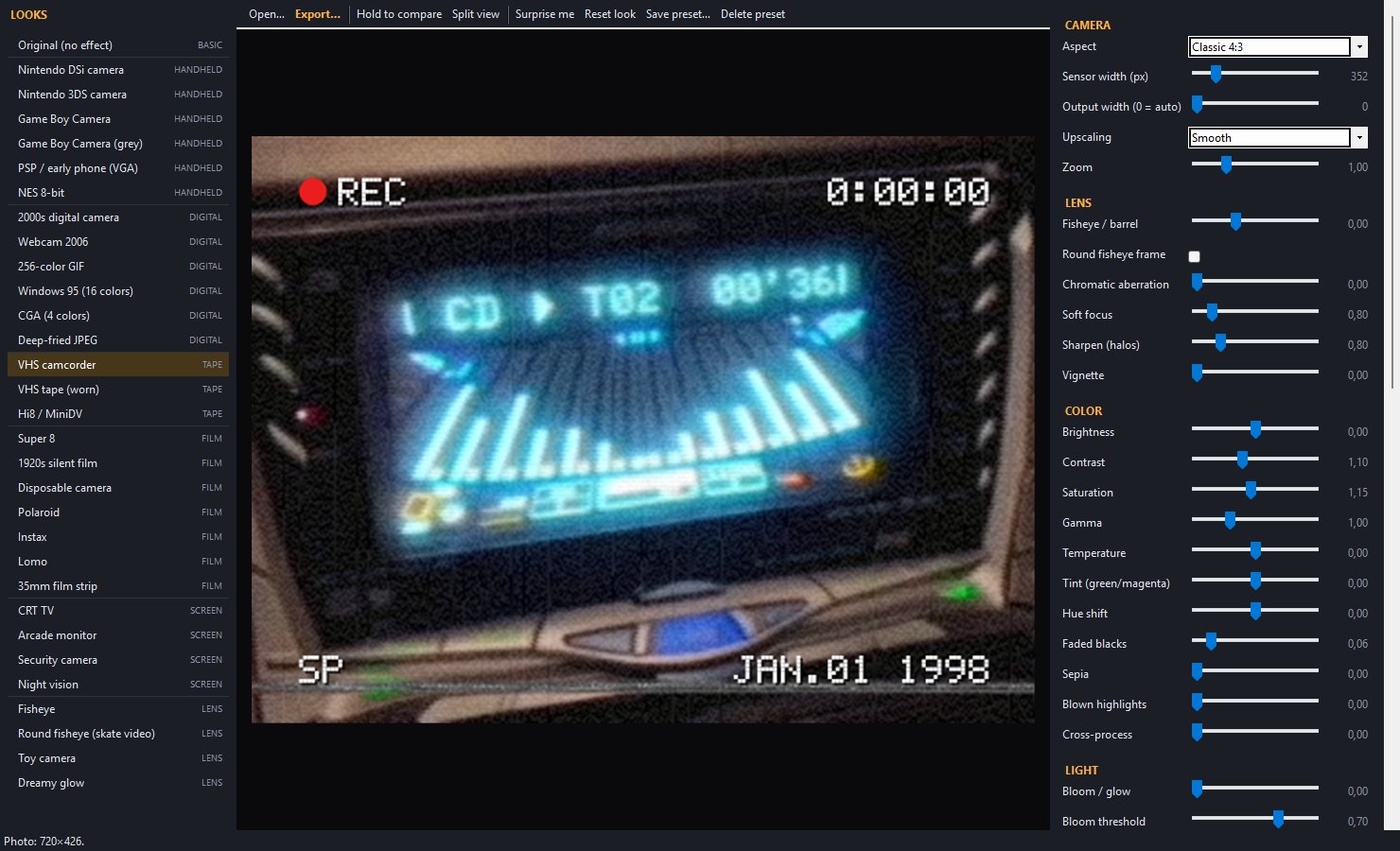This screenshot has height=851, width=1400.
Task: Click the Soft focus slider
Action: coord(1254,312)
